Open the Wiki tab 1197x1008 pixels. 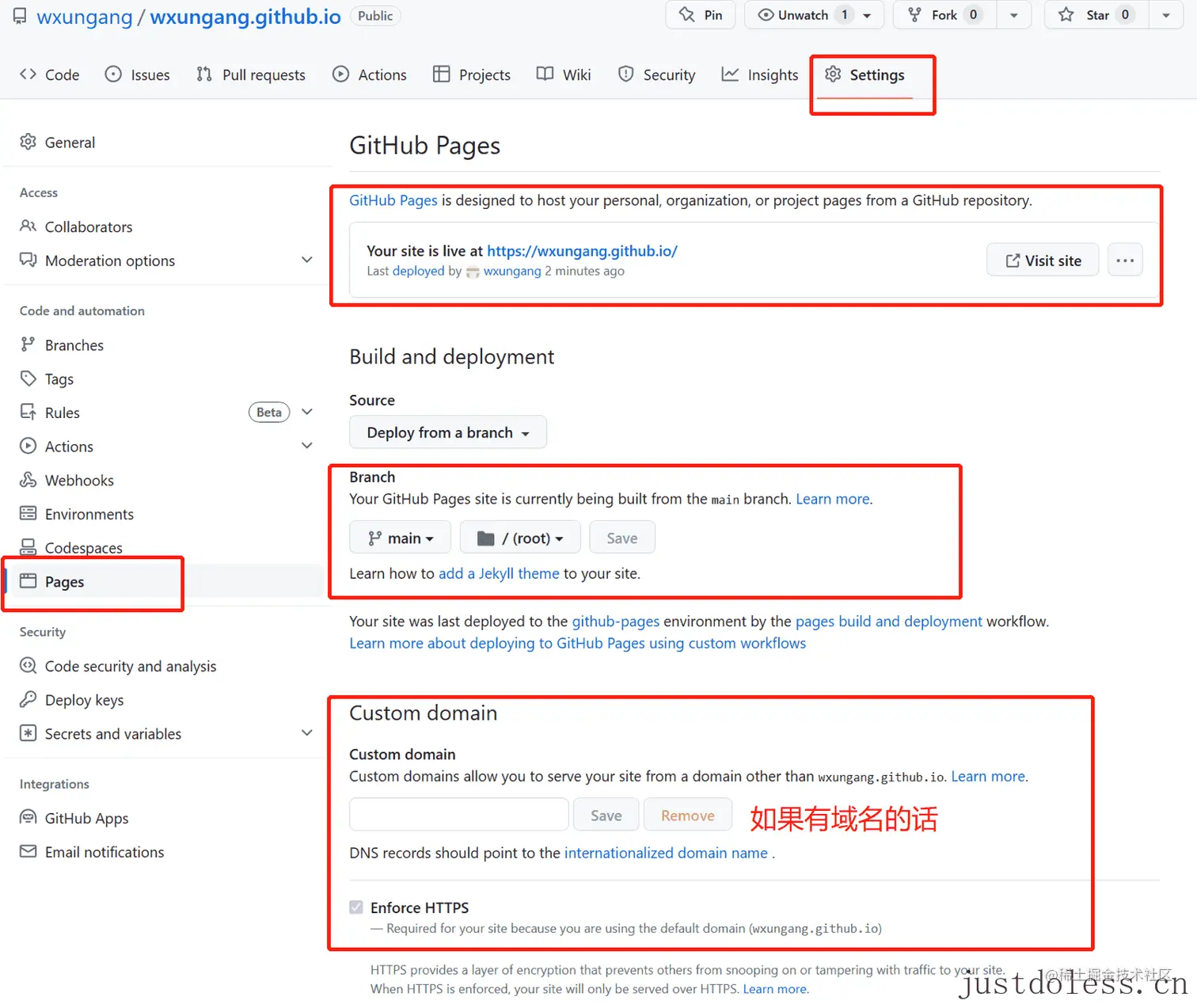tap(564, 74)
